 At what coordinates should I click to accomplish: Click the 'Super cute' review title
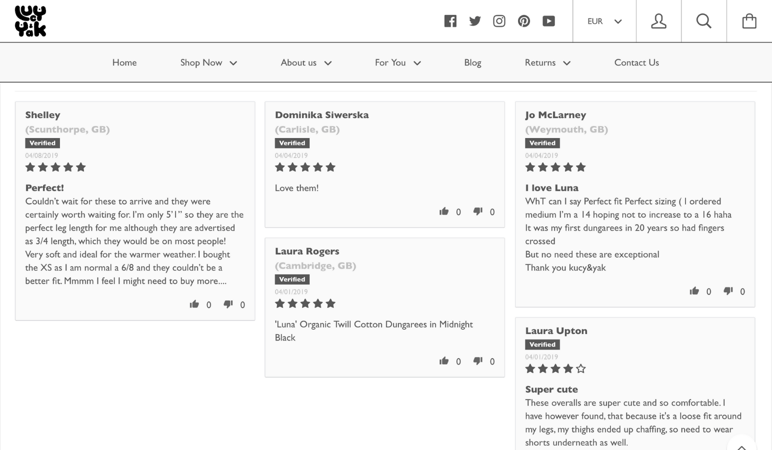pos(551,389)
